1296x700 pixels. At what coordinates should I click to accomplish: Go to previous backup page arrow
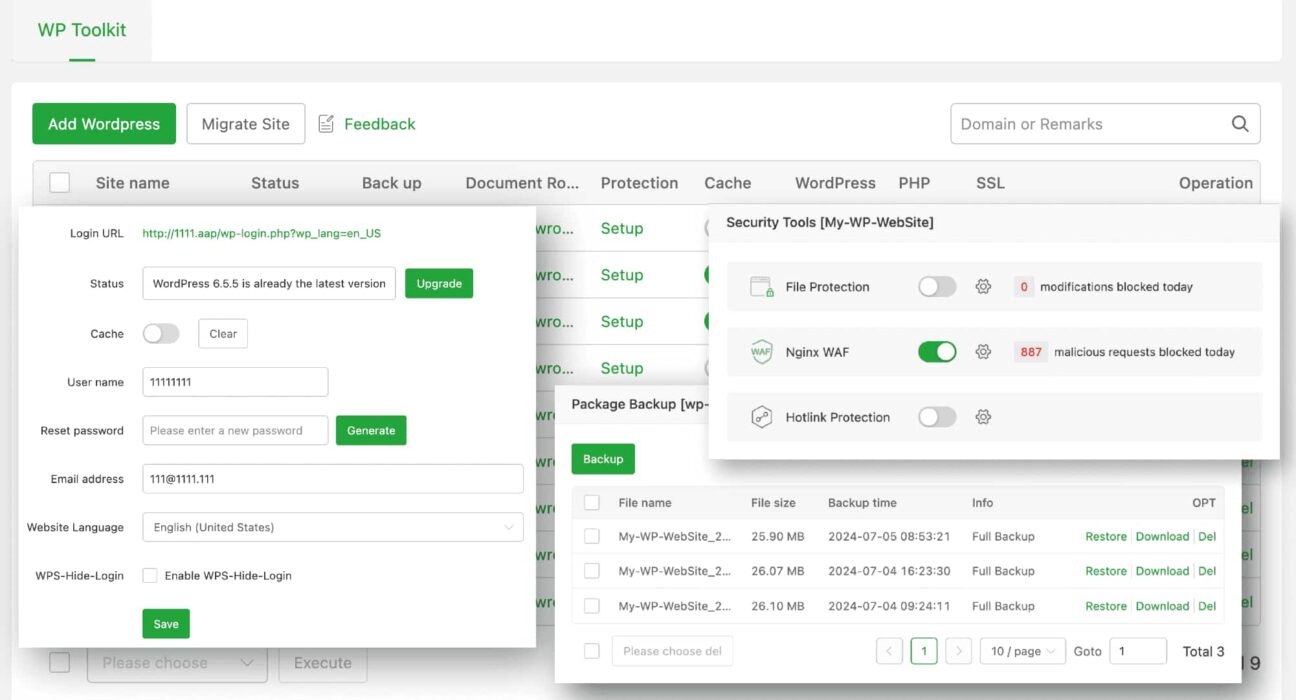point(889,651)
